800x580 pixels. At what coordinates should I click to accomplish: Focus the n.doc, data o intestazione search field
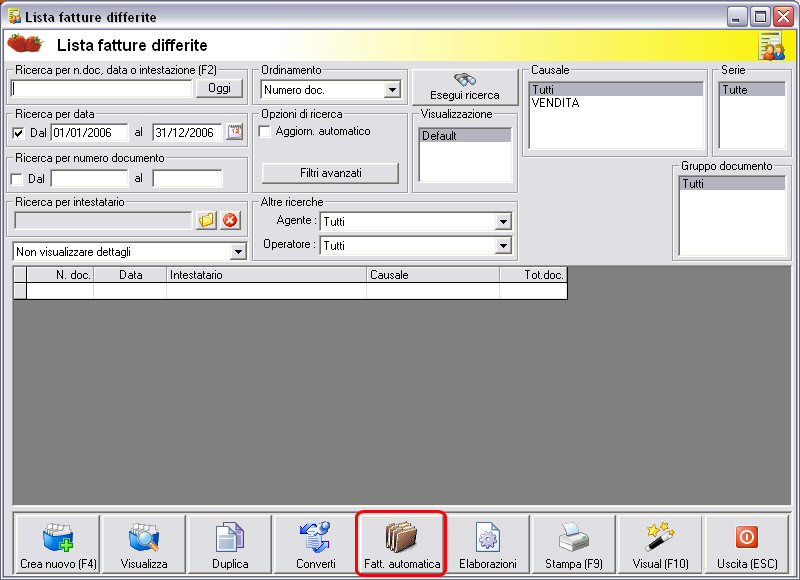pos(102,88)
